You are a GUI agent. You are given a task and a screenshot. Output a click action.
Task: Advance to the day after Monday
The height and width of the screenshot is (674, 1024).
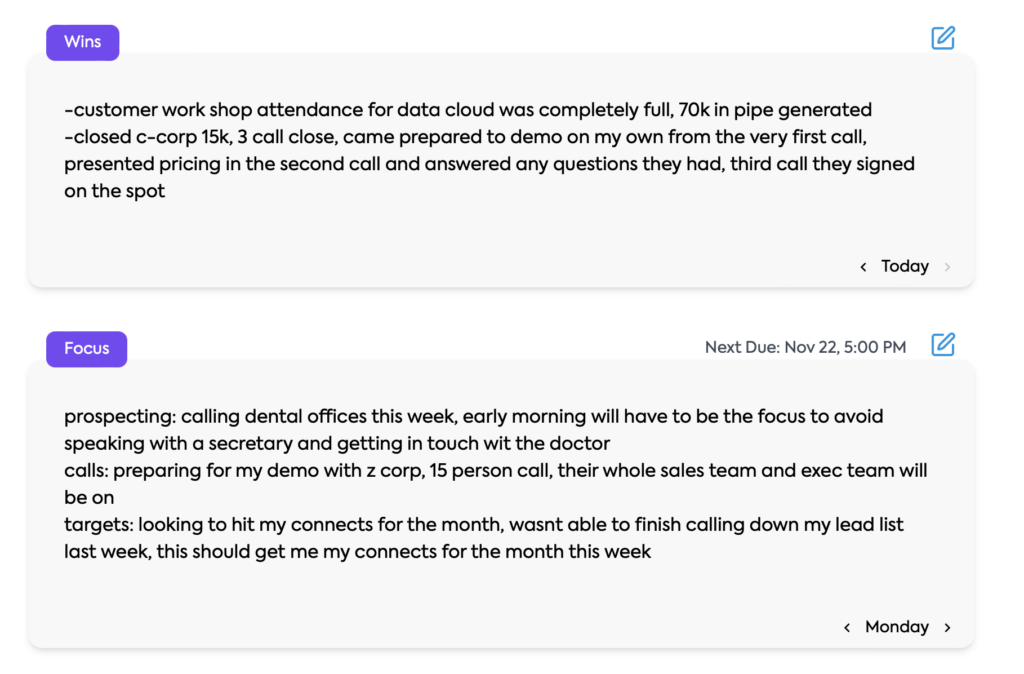point(948,628)
